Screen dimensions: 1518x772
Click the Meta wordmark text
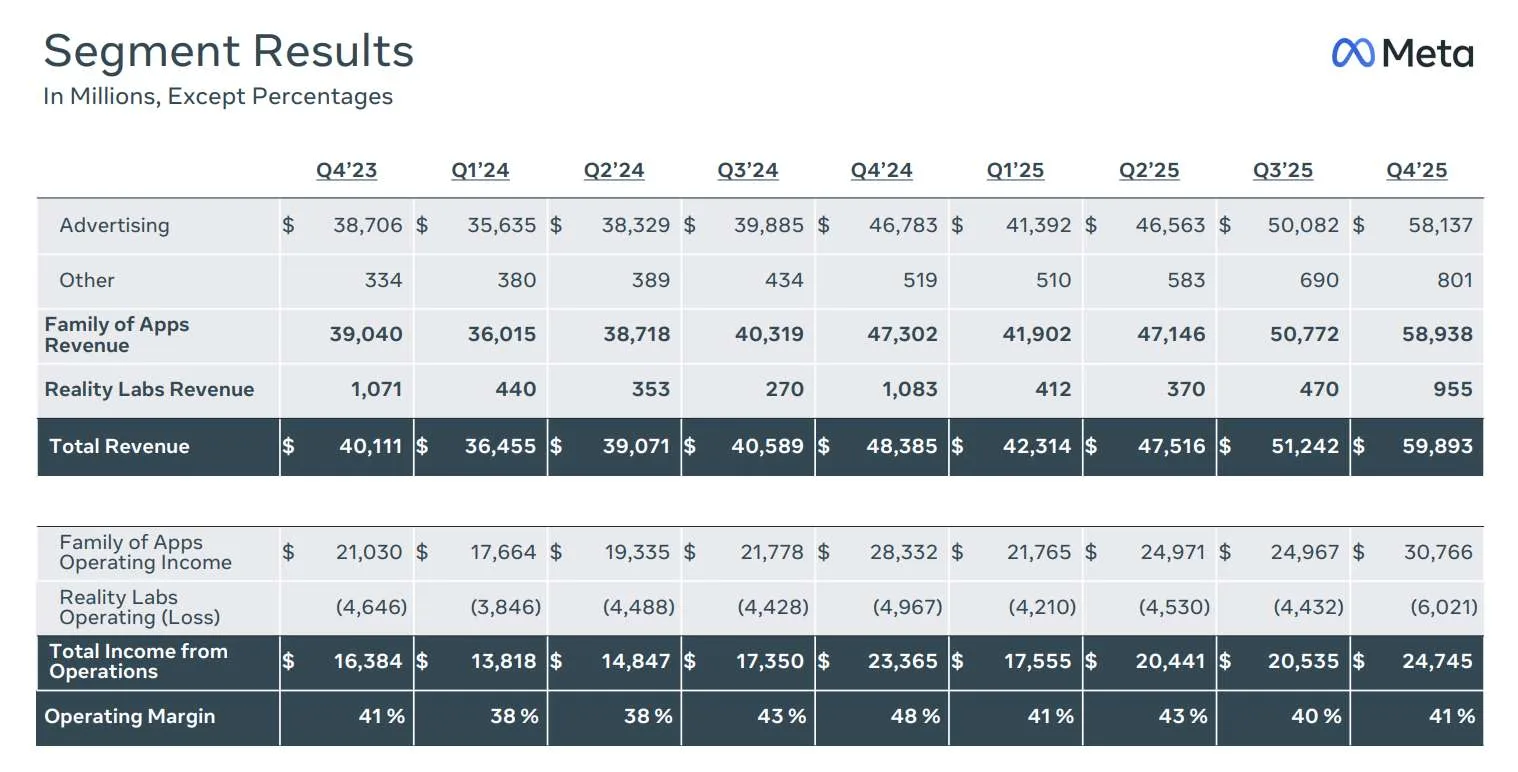1428,53
